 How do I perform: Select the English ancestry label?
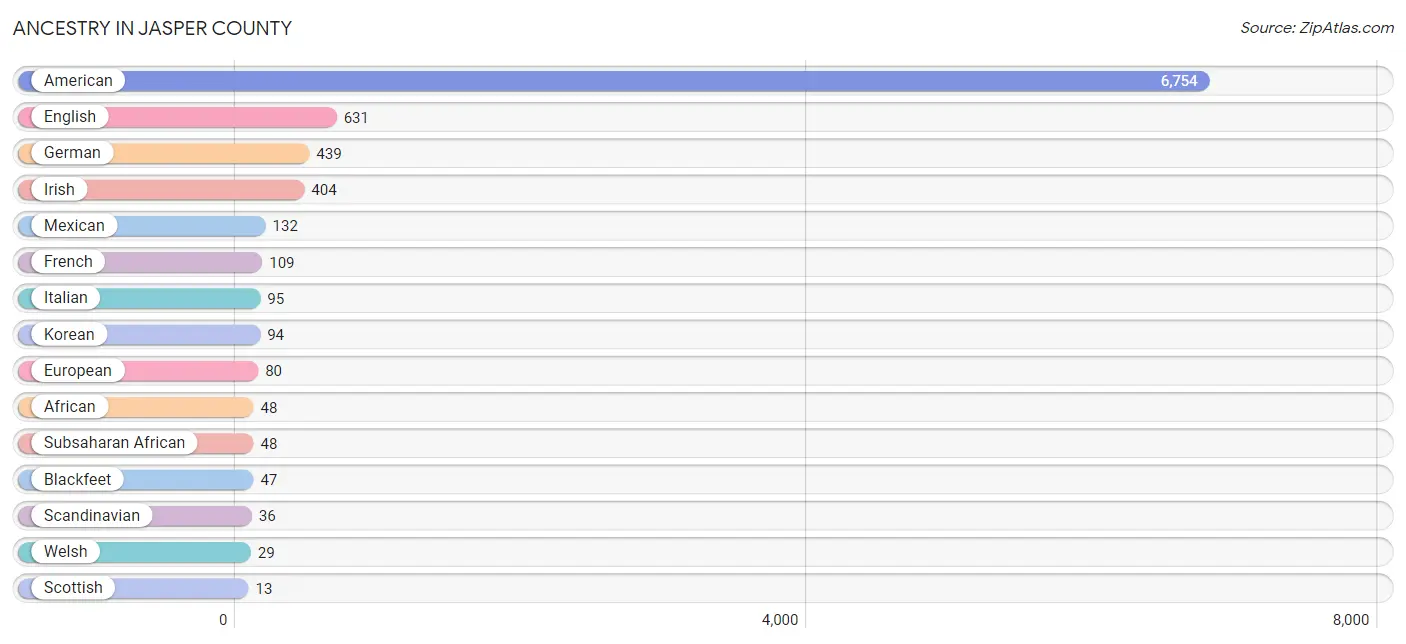point(70,117)
